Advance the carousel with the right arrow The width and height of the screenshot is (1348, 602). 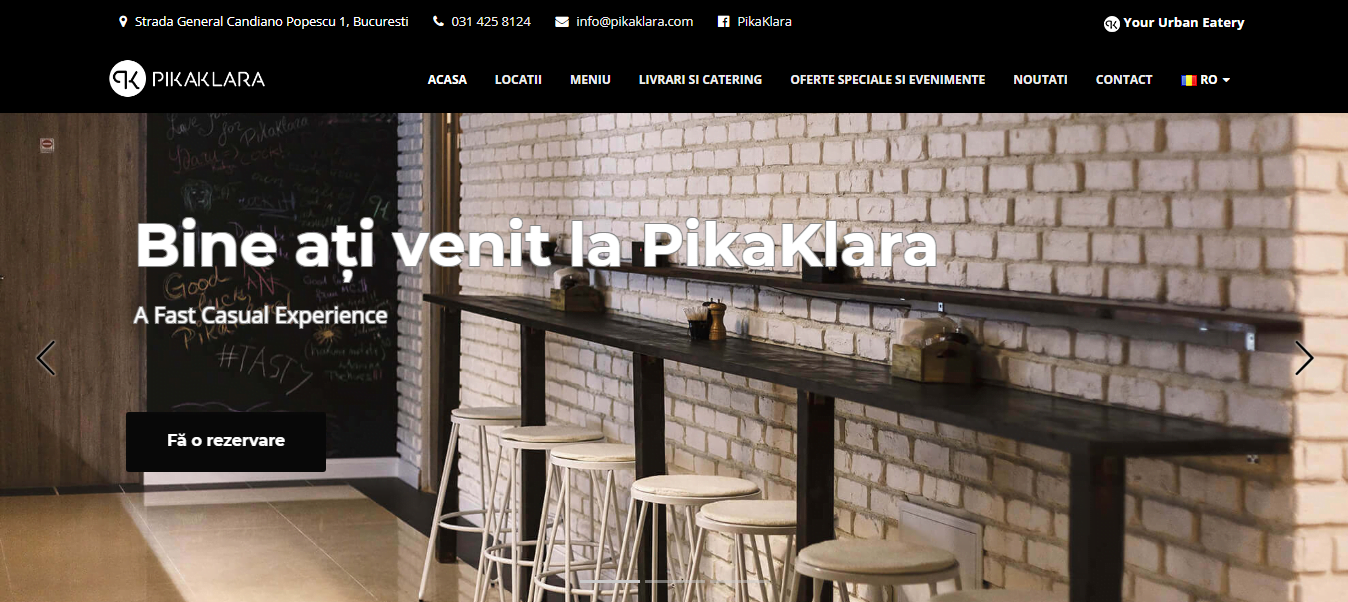pyautogui.click(x=1304, y=358)
